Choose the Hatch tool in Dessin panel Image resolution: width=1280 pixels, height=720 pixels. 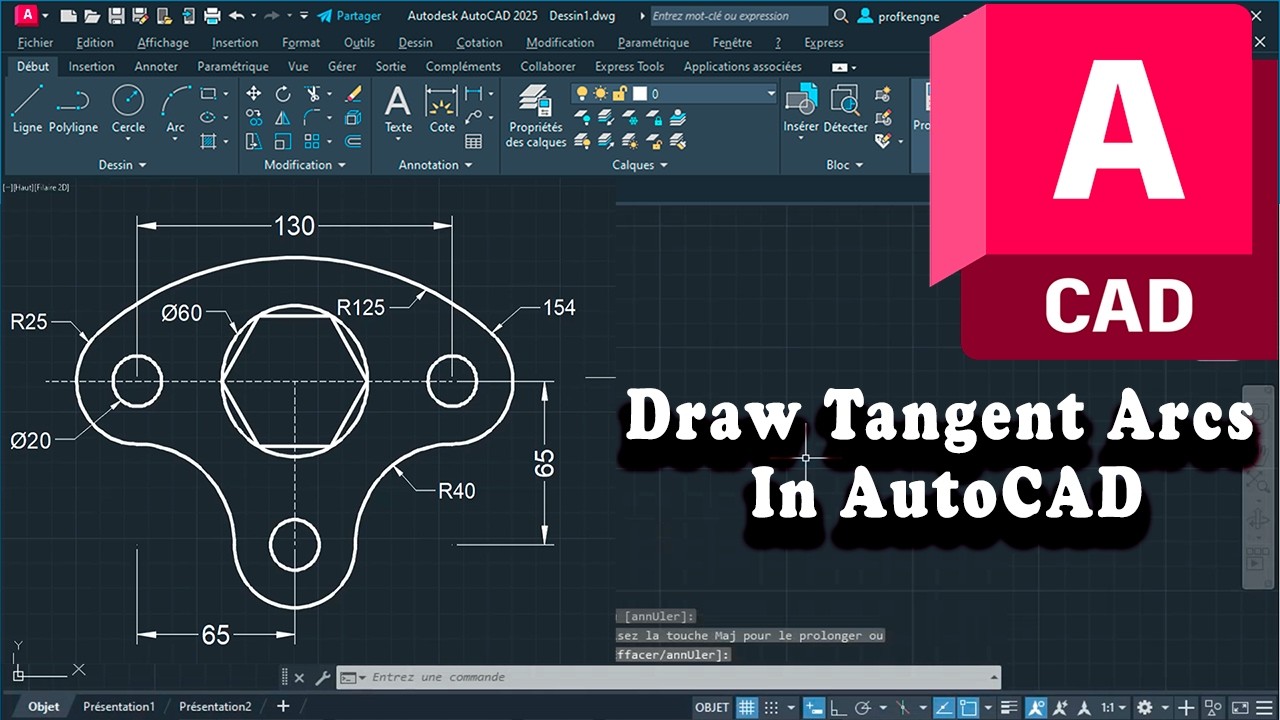208,141
